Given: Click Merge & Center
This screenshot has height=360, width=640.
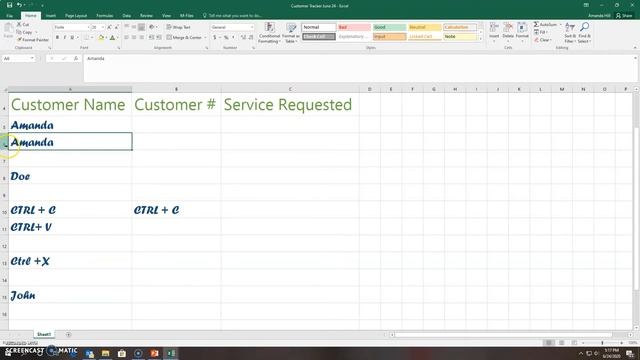Looking at the screenshot, I should (184, 37).
